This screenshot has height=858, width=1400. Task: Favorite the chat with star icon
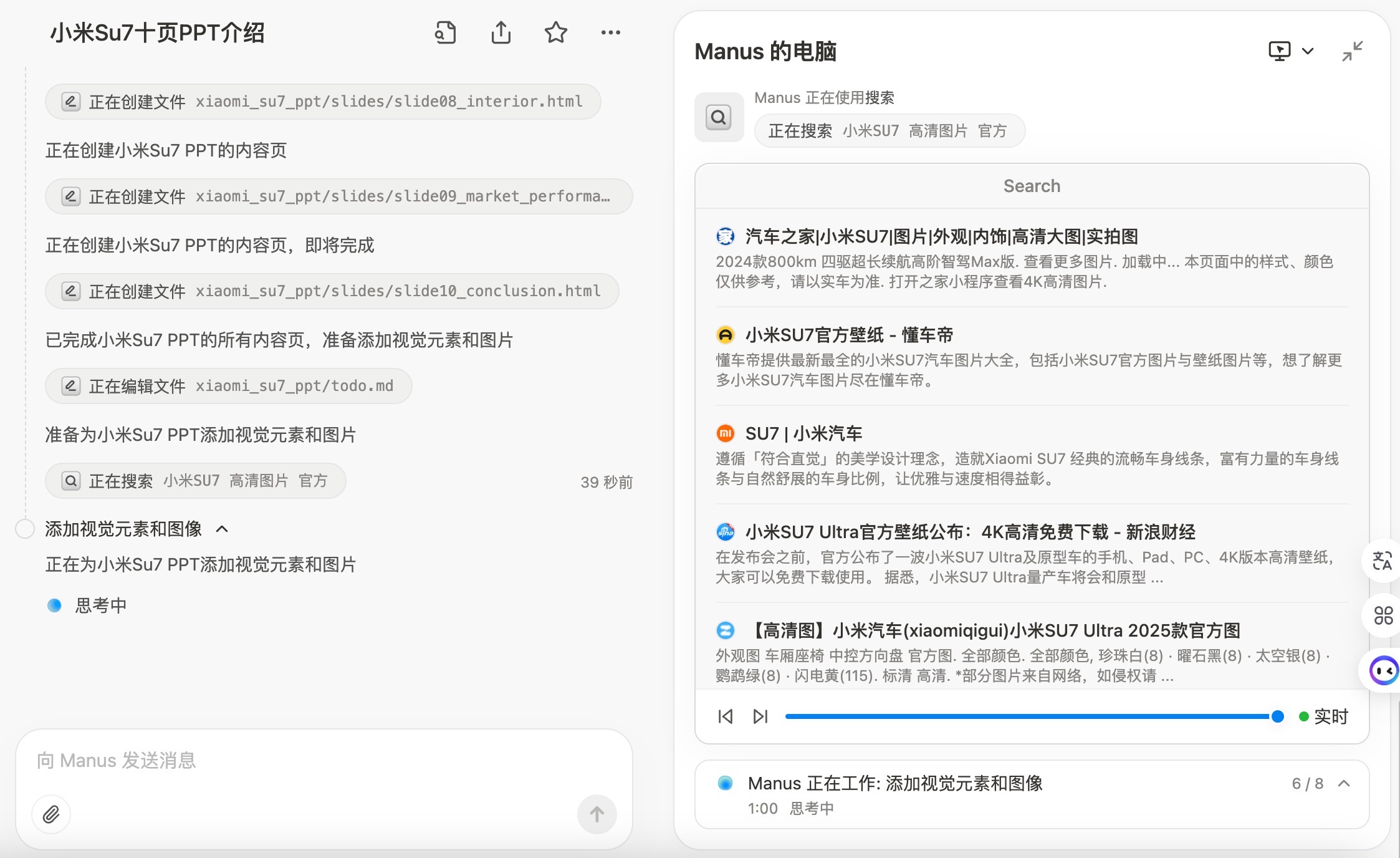click(555, 32)
